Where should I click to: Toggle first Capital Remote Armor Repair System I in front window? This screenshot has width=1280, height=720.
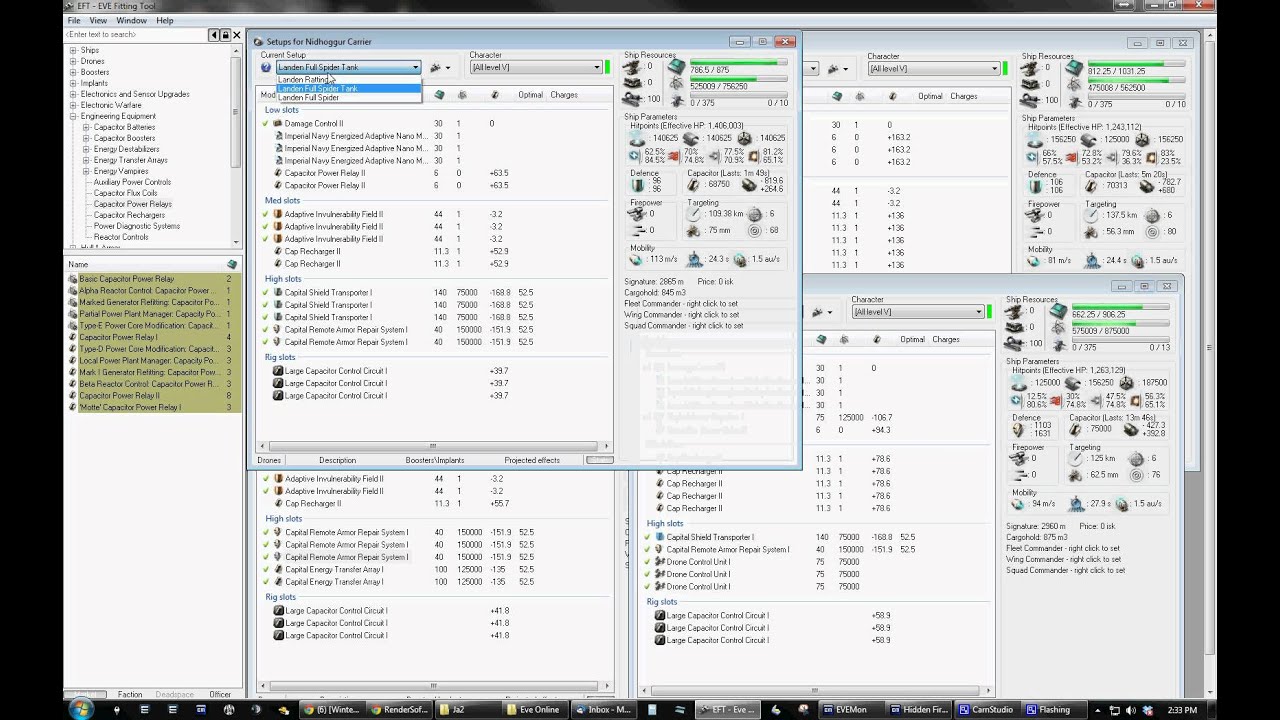266,330
